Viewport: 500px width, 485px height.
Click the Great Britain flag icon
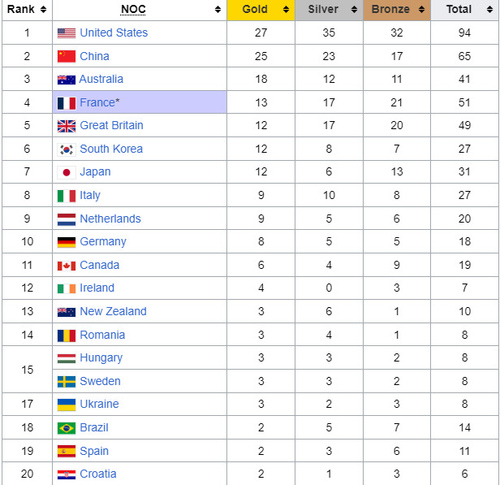(66, 126)
